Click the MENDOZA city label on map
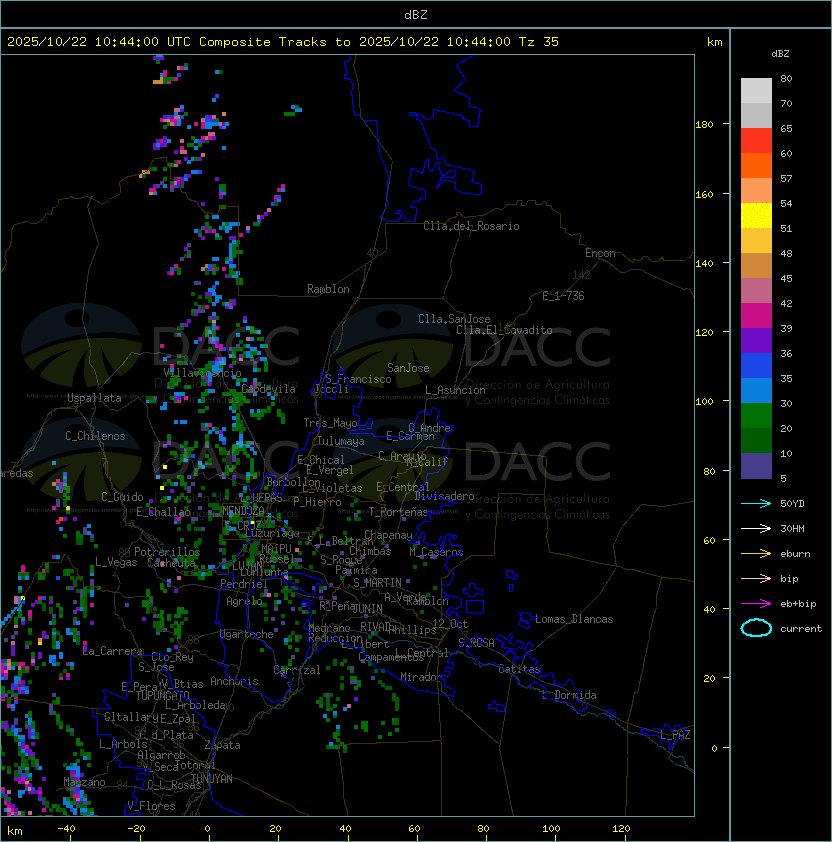The height and width of the screenshot is (842, 832). tap(243, 510)
